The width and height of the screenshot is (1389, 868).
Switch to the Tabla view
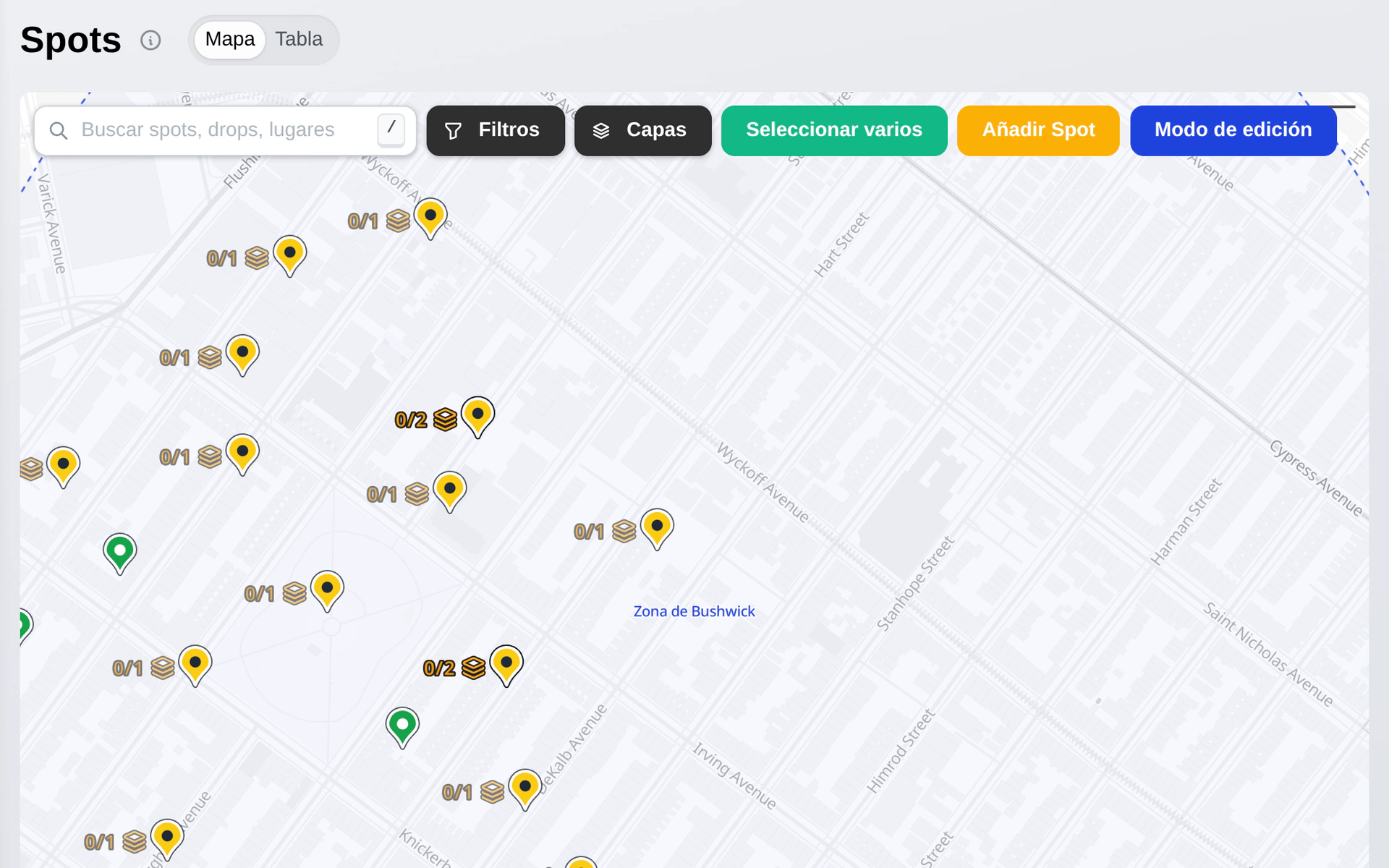point(299,39)
